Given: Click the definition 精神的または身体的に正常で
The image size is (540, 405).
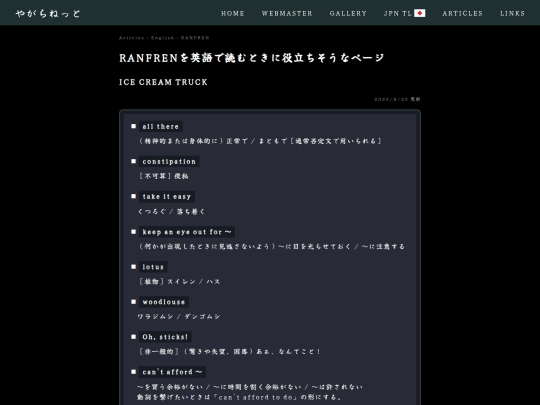Looking at the screenshot, I should [260, 141].
